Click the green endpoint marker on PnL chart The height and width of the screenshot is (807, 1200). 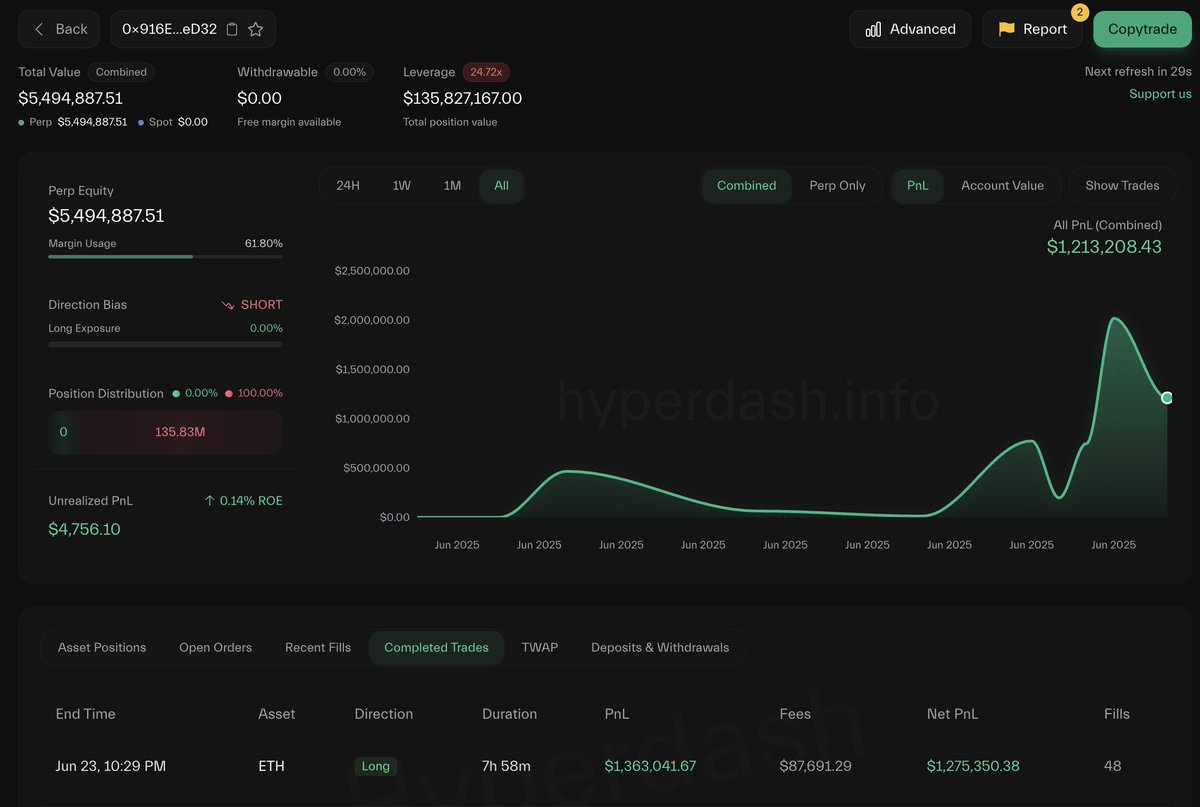pyautogui.click(x=1166, y=397)
